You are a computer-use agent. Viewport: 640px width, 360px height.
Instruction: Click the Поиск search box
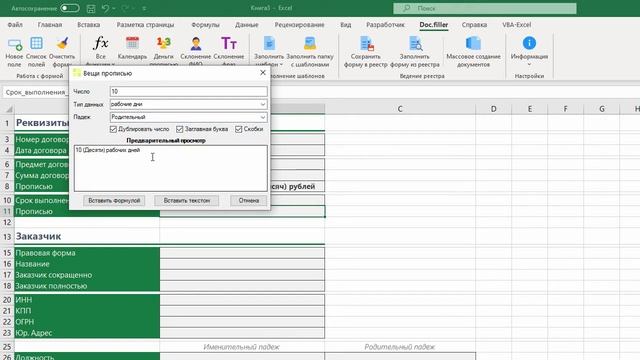coord(484,8)
